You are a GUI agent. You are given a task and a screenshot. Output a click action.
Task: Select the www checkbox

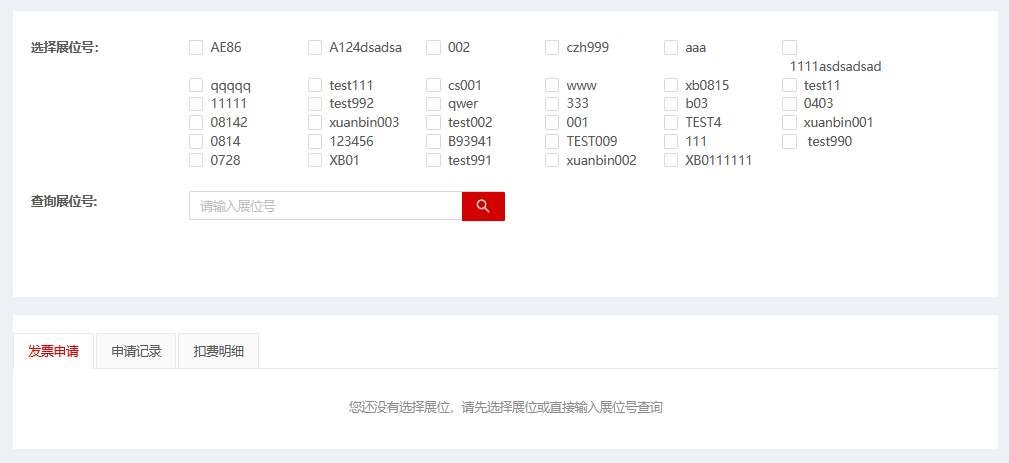pyautogui.click(x=552, y=85)
